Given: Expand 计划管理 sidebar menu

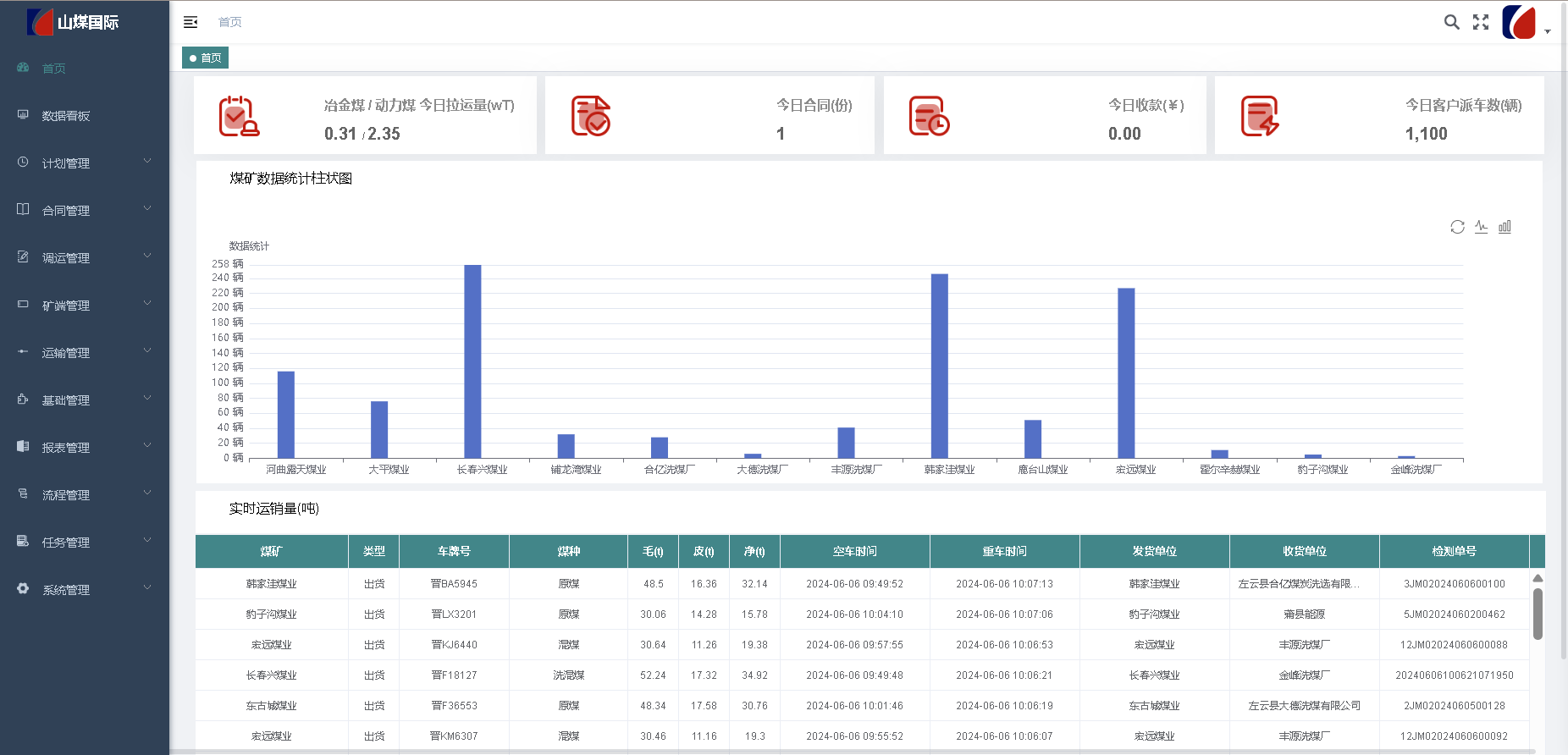Looking at the screenshot, I should tap(85, 163).
